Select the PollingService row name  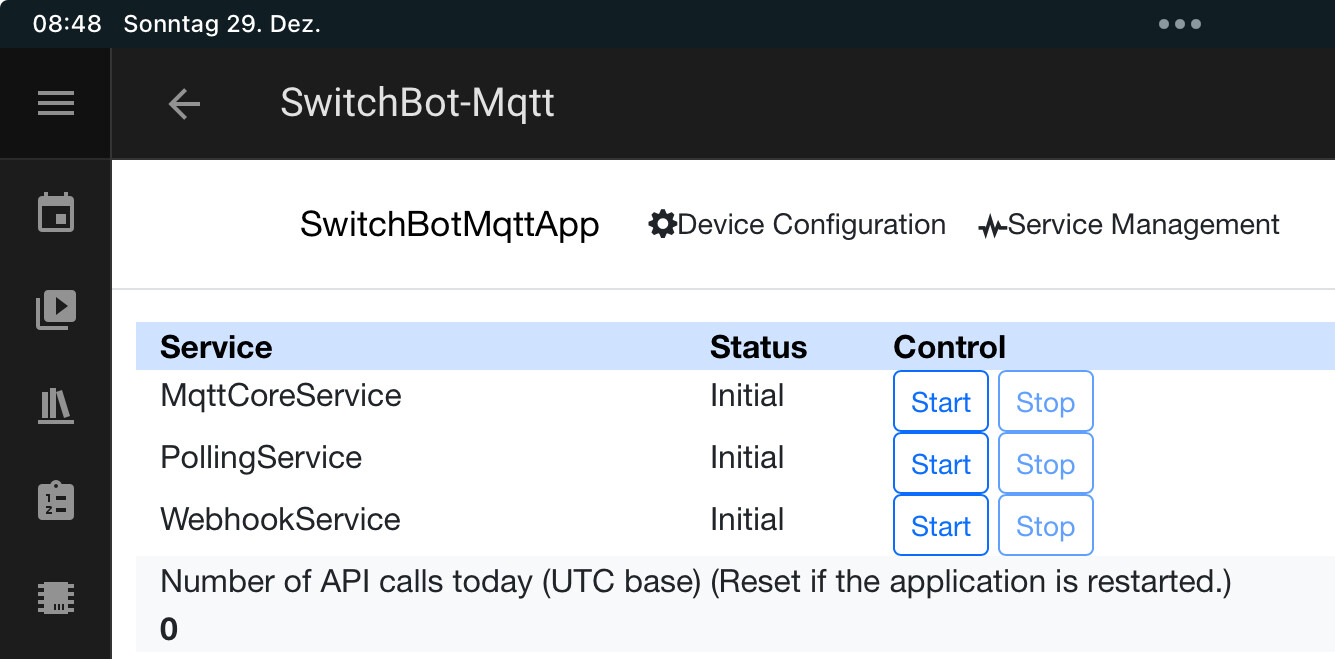point(261,458)
